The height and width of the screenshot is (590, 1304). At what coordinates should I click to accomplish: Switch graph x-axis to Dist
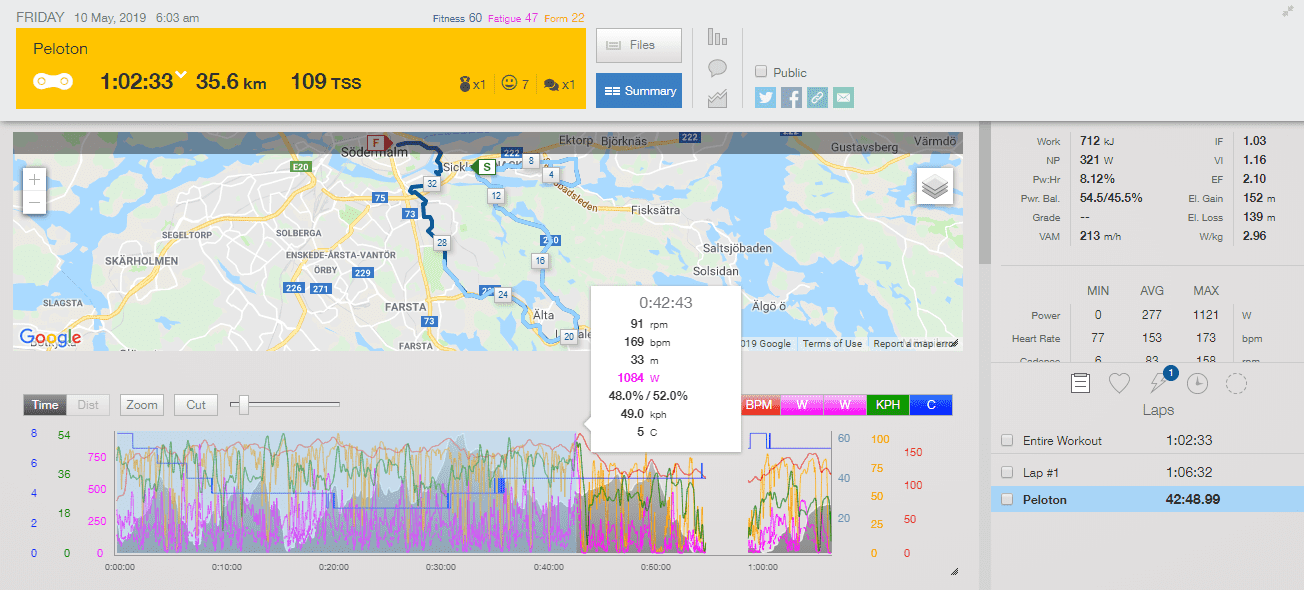click(x=88, y=405)
